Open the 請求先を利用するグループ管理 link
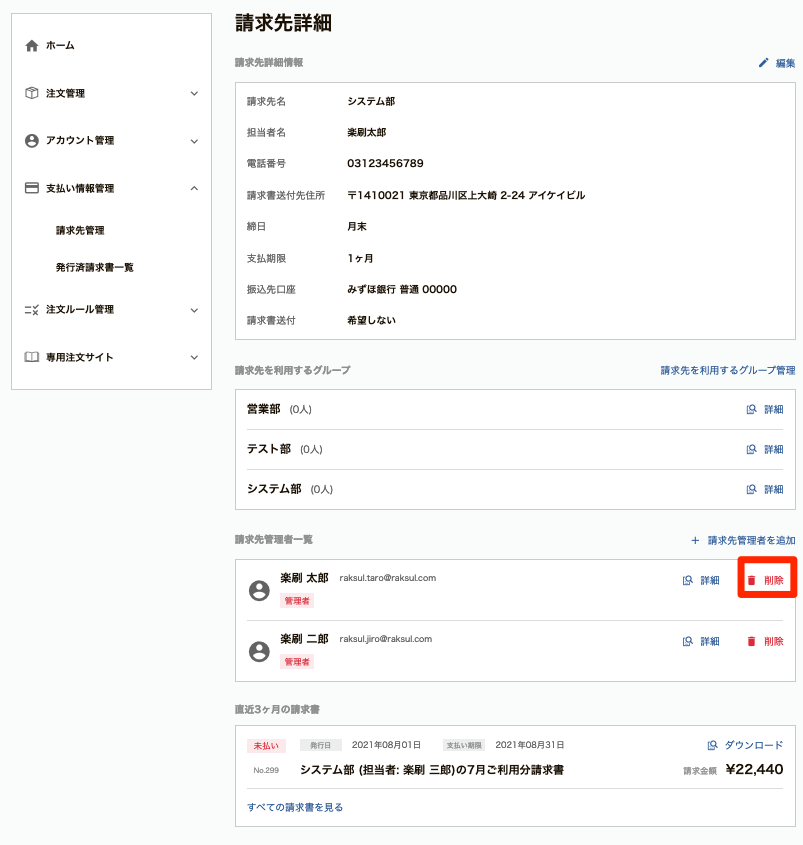The image size is (803, 845). point(728,370)
